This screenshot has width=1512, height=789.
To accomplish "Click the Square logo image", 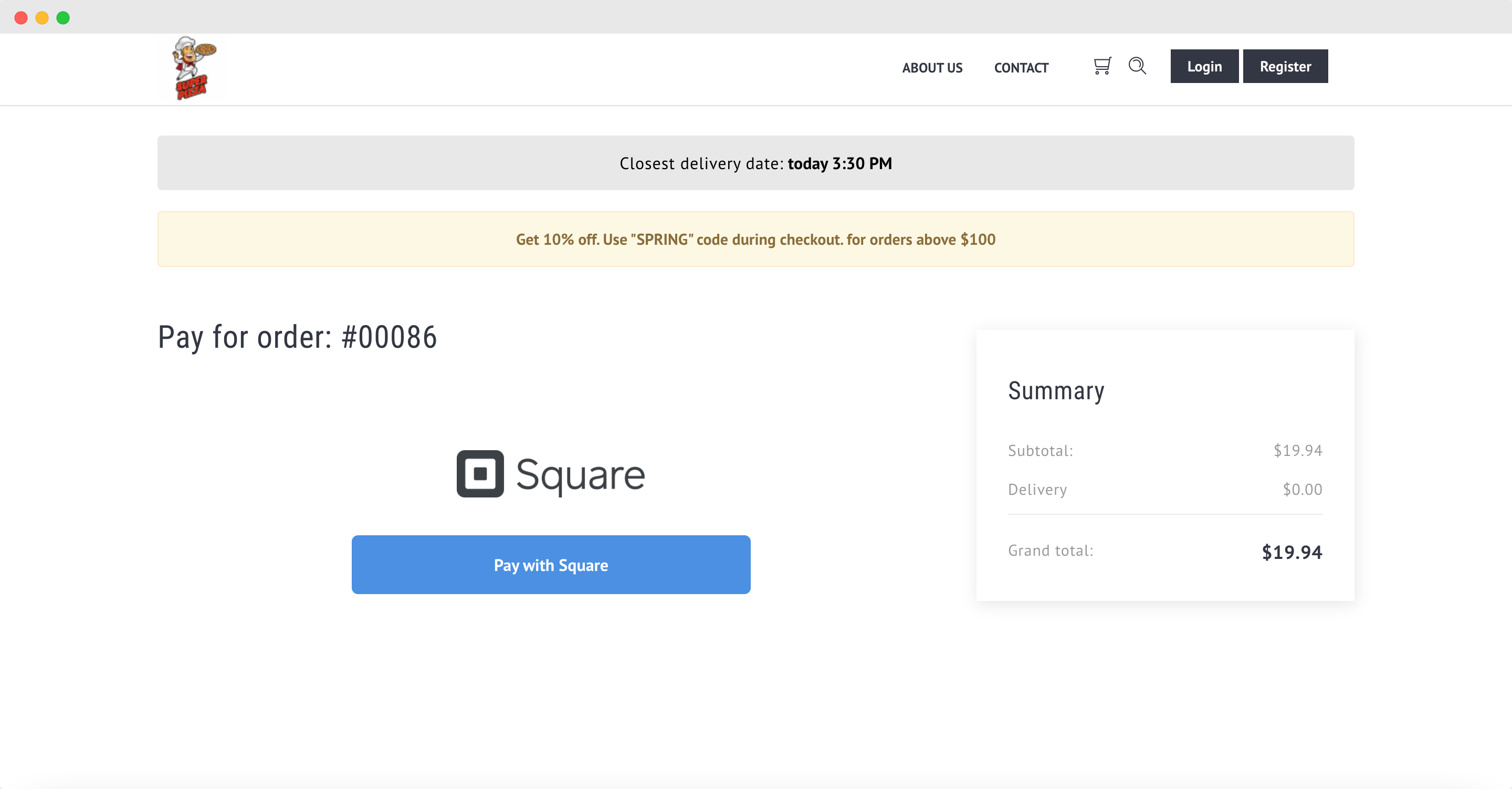I will (x=551, y=474).
